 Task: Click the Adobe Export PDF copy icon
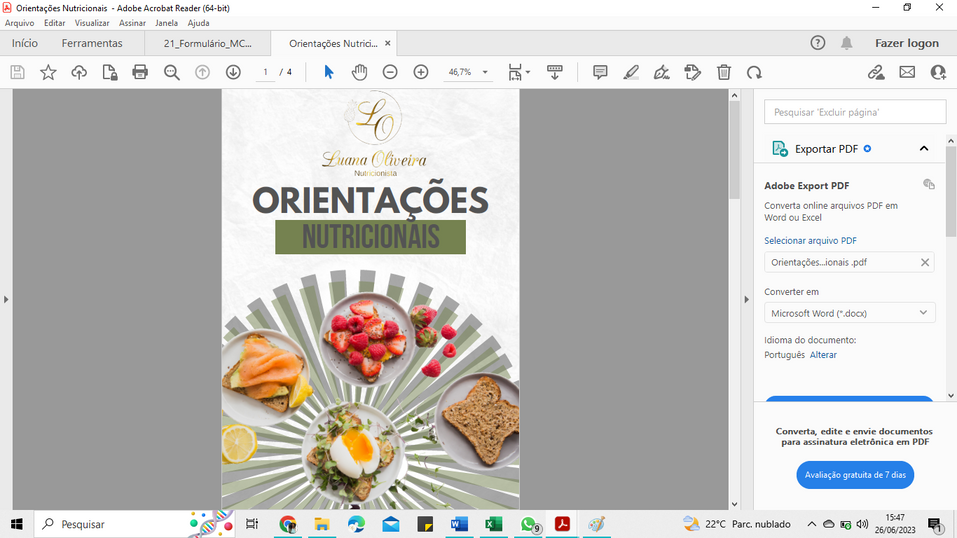pos(929,184)
